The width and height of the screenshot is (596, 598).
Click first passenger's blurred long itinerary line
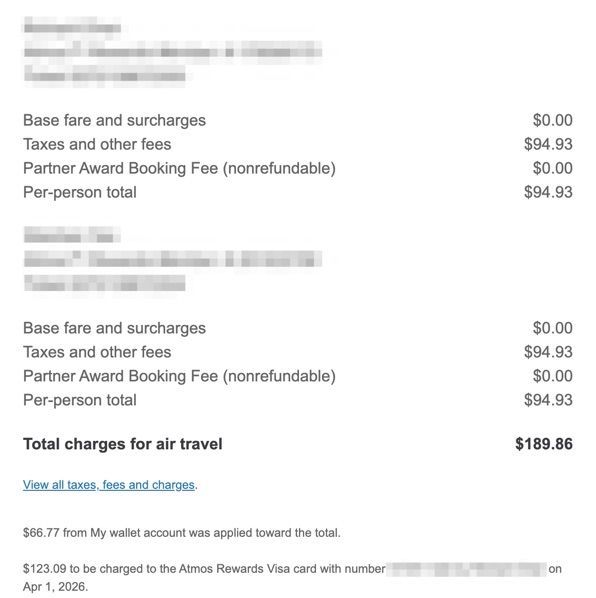pos(173,51)
